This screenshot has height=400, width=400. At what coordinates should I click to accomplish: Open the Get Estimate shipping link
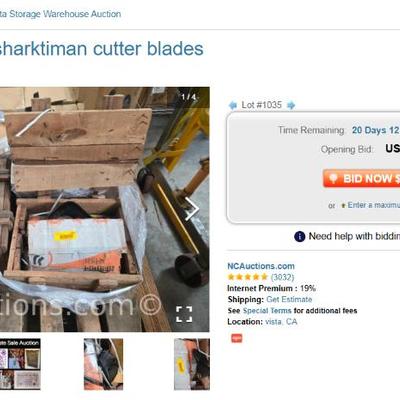tap(289, 299)
